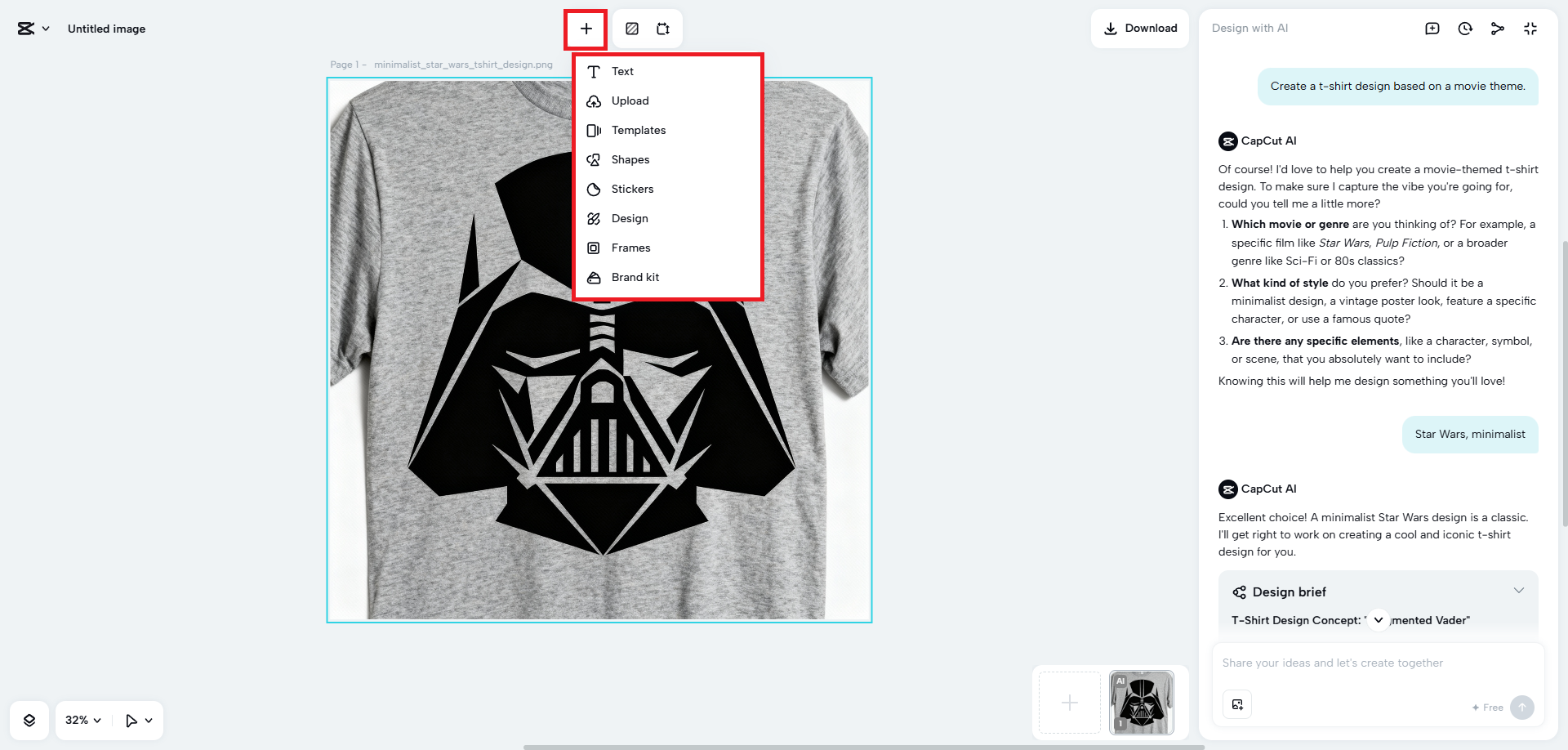Screen dimensions: 1568x750
Task: Click the 'Free' credits label
Action: point(1488,708)
